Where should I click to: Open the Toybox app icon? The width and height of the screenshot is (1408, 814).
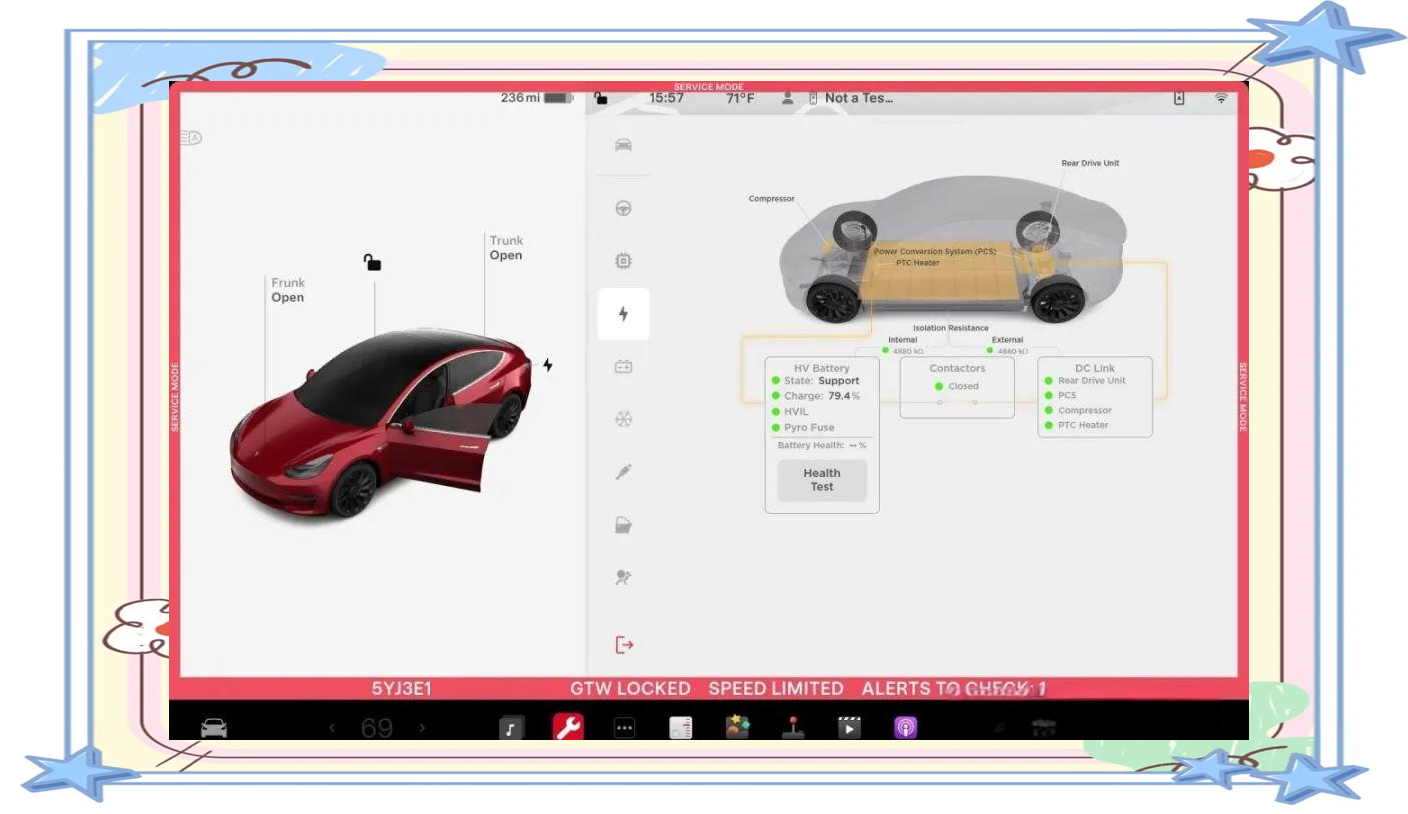(x=738, y=727)
